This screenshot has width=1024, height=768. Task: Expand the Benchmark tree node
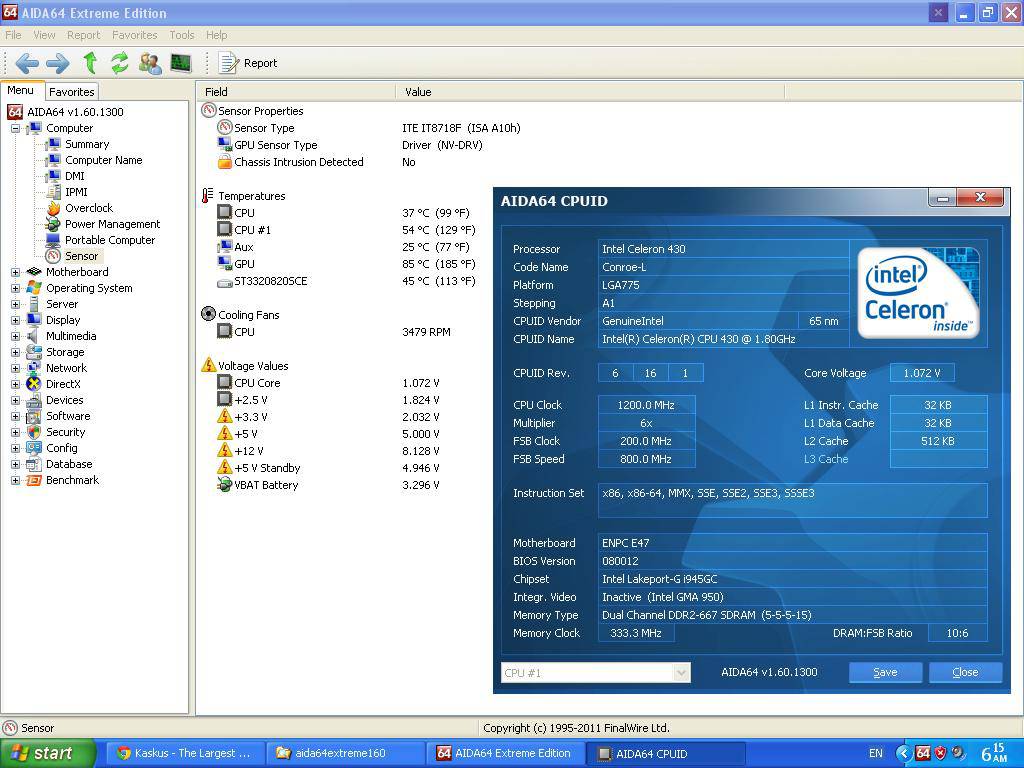[15, 480]
